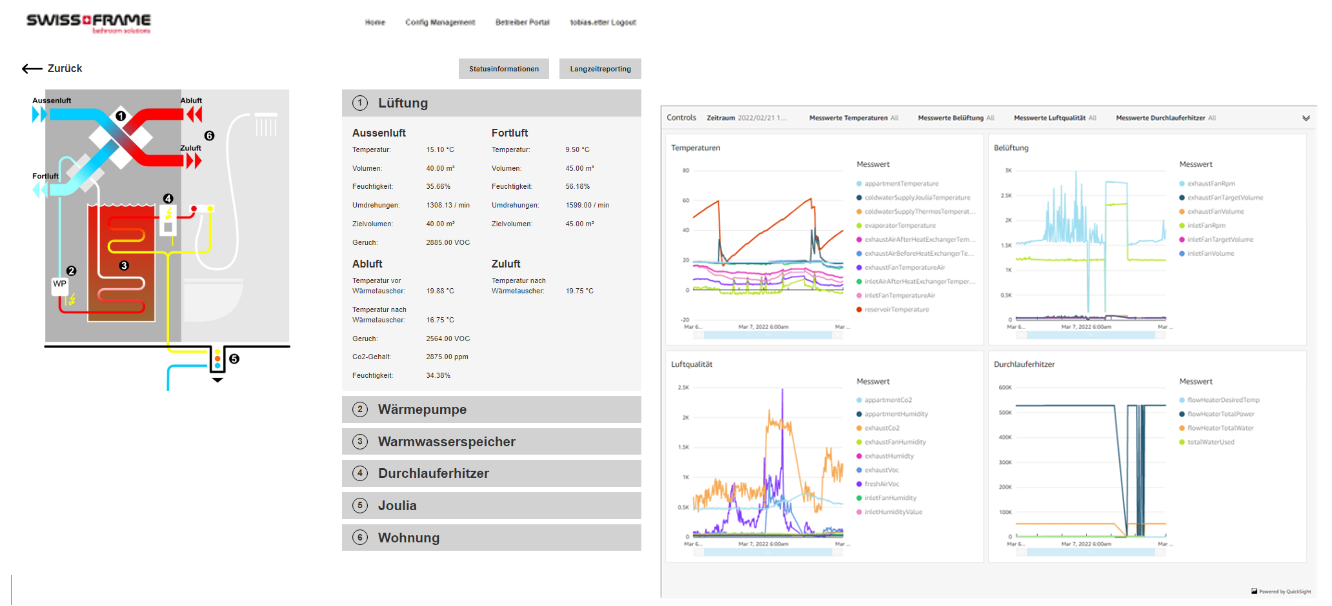Click marker 1 on the ventilation heat exchanger
The image size is (1332, 606).
tap(120, 116)
